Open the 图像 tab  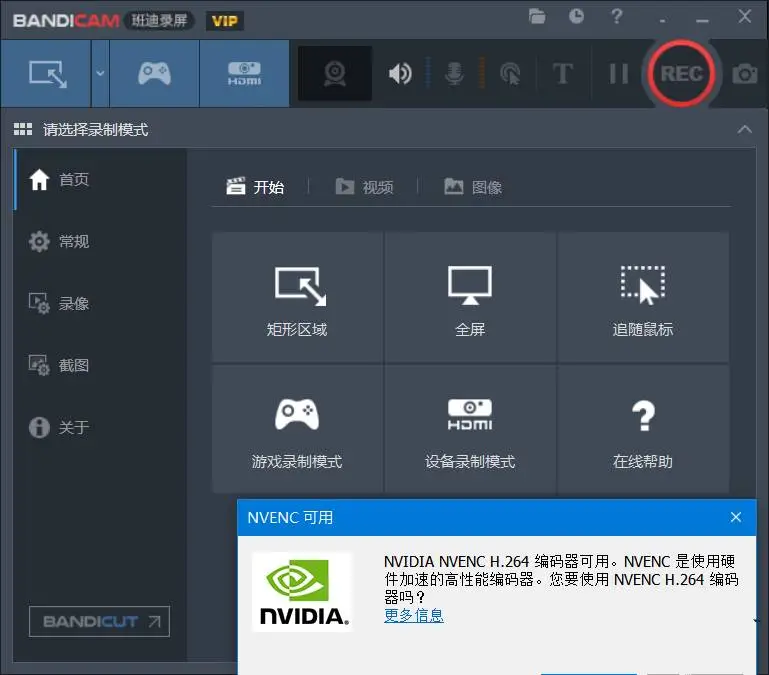point(473,187)
